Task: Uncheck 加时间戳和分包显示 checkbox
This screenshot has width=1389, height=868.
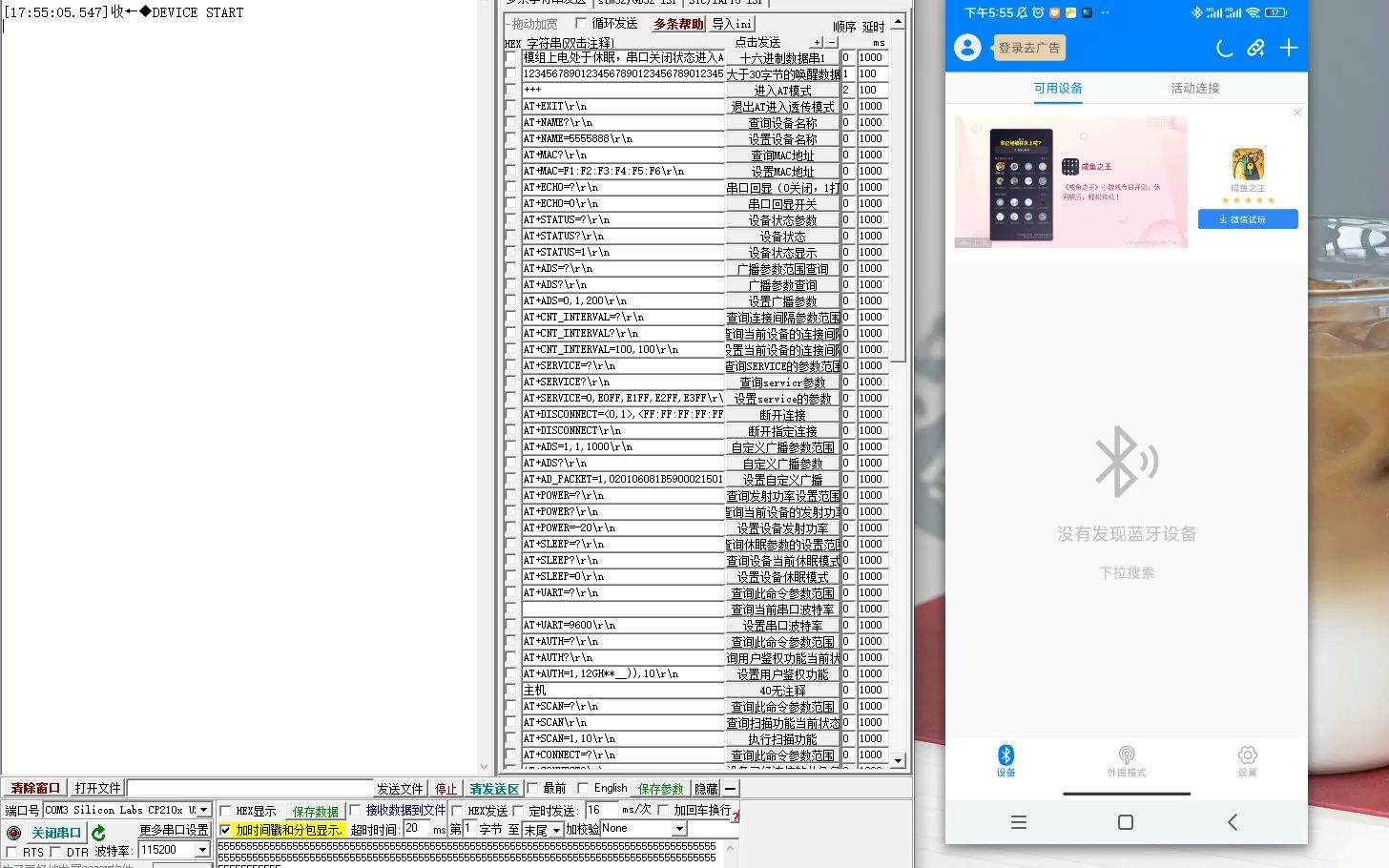Action: click(225, 830)
